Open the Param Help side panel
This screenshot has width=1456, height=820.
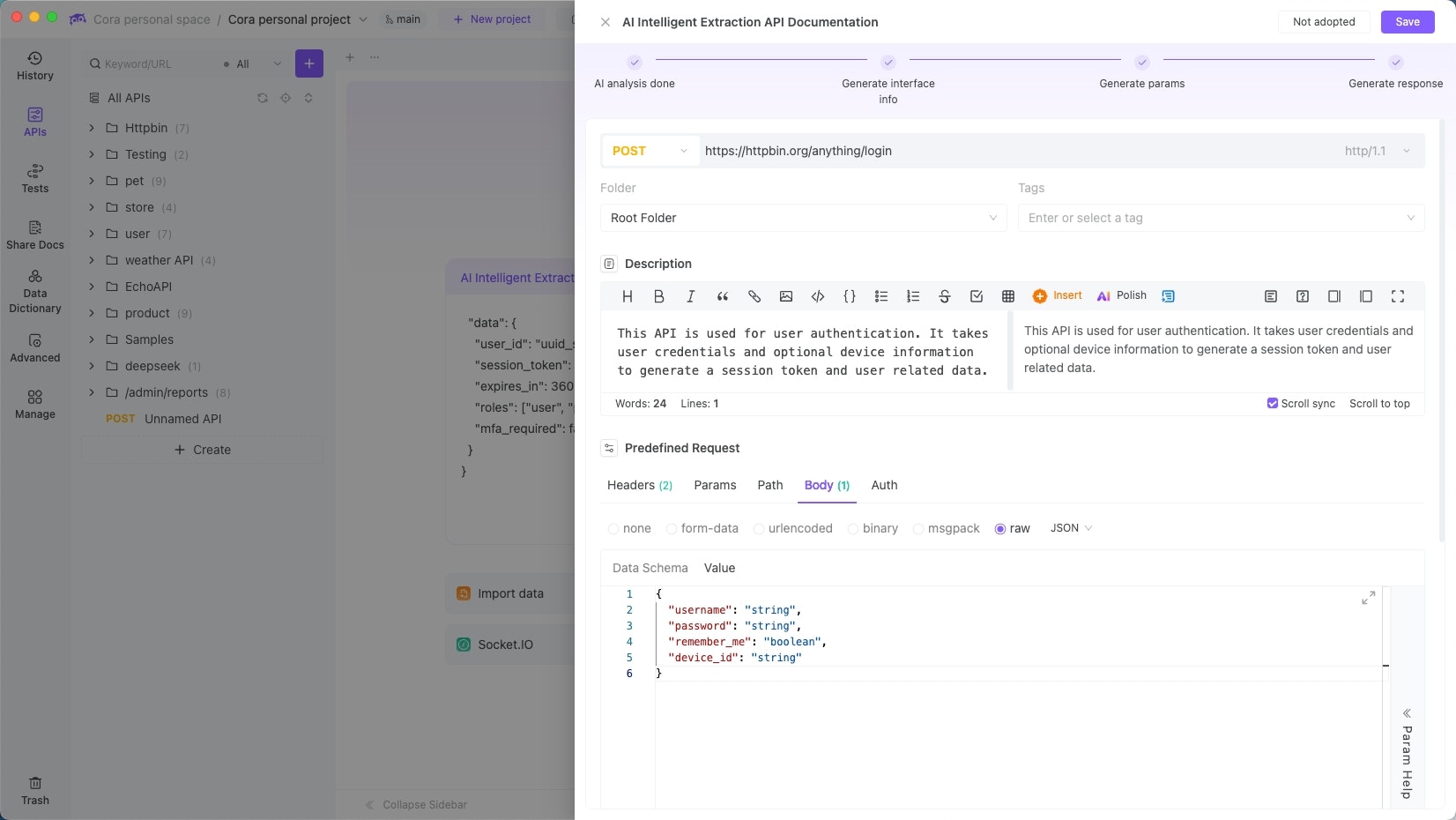point(1407,755)
